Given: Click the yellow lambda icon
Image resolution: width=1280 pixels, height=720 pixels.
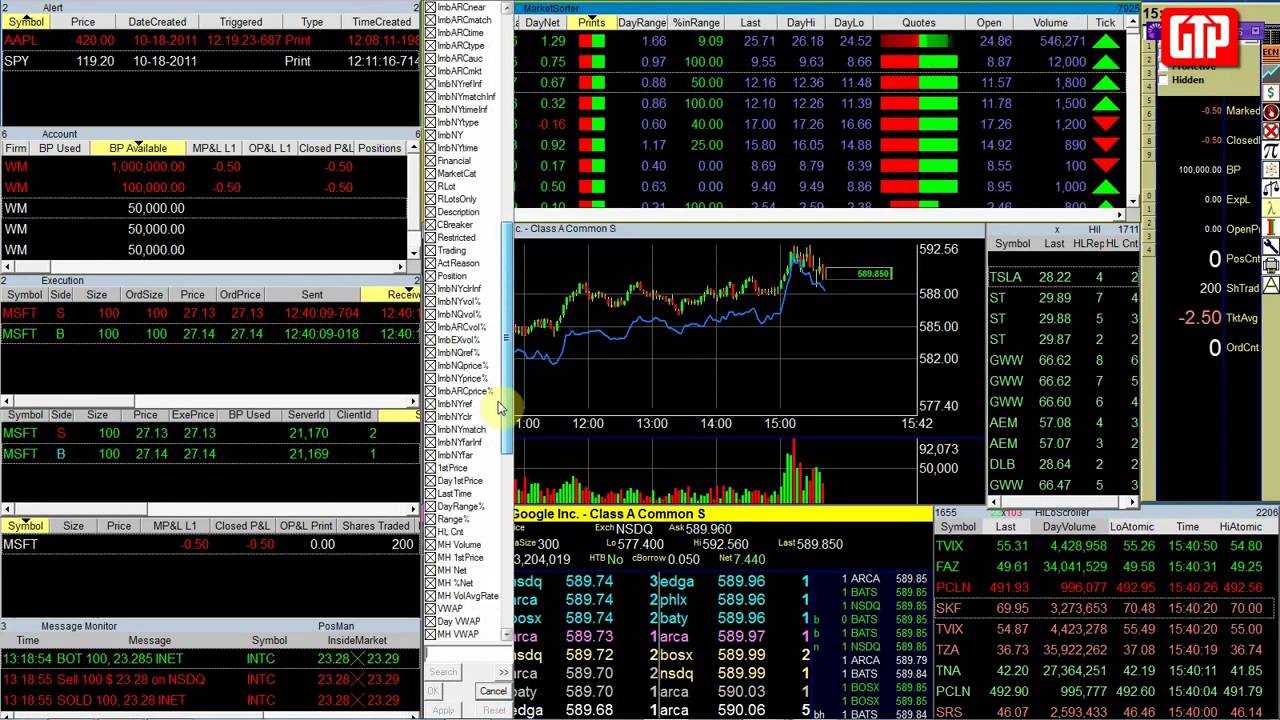Looking at the screenshot, I should (1271, 208).
